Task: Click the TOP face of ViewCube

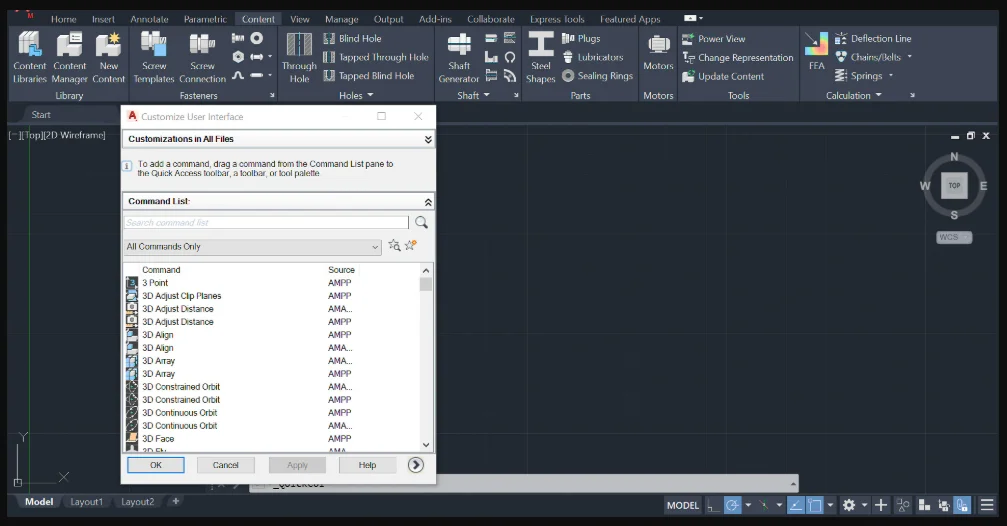Action: [954, 186]
